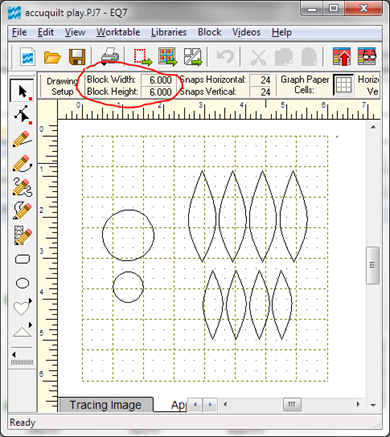
Task: Click the Save project floppy icon
Action: click(x=77, y=57)
